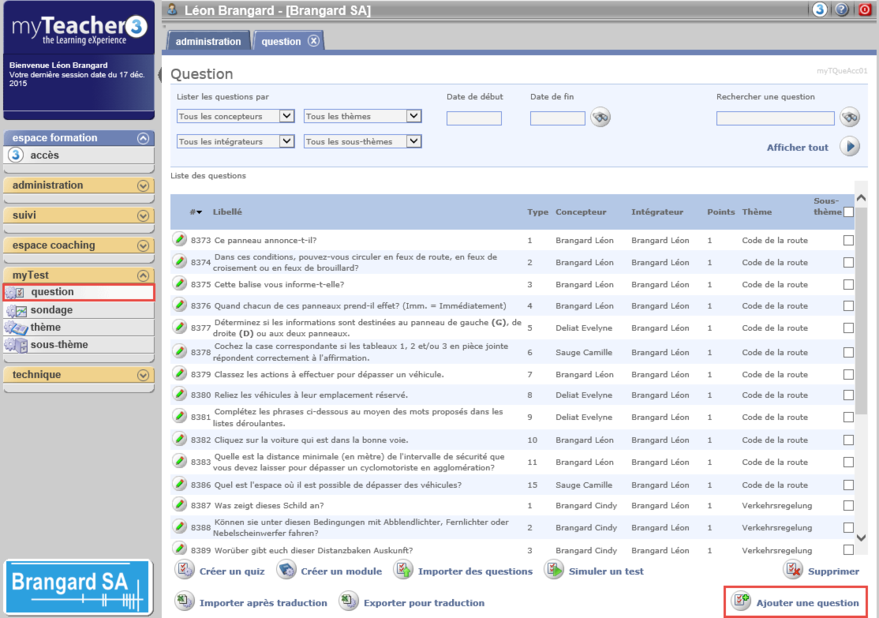879x618 pixels.
Task: Open sondage in the myTest menu
Action: 51,310
